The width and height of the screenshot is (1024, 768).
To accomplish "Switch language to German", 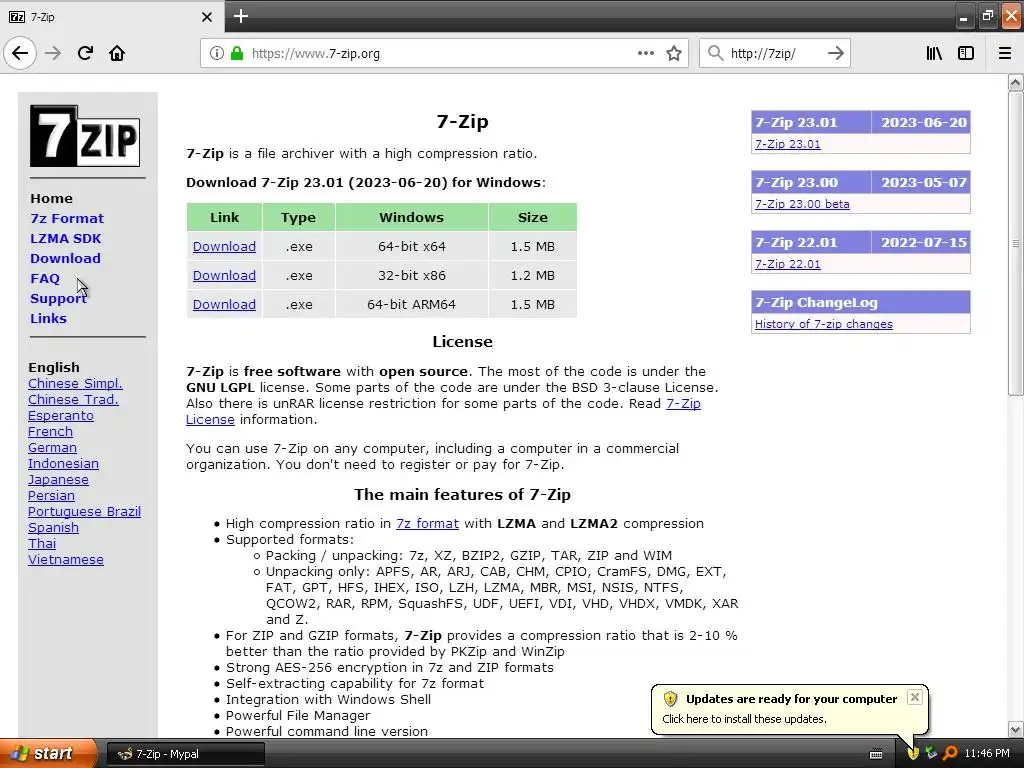I will 52,447.
